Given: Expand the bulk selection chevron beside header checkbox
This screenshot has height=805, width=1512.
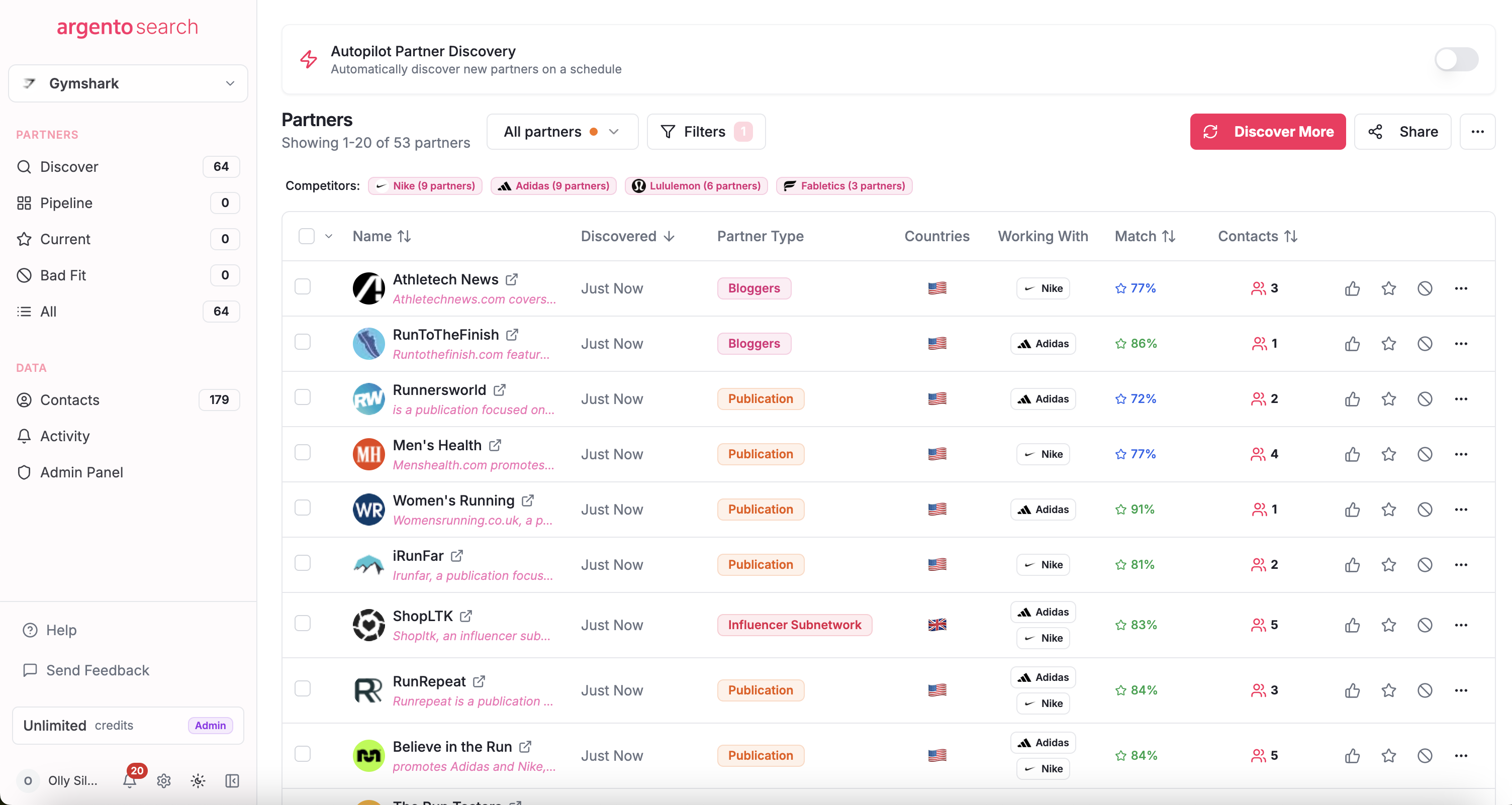Looking at the screenshot, I should click(329, 236).
